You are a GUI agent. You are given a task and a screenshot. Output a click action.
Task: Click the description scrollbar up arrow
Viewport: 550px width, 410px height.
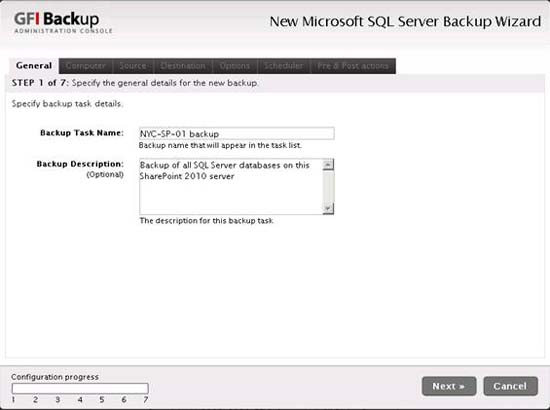click(x=328, y=164)
